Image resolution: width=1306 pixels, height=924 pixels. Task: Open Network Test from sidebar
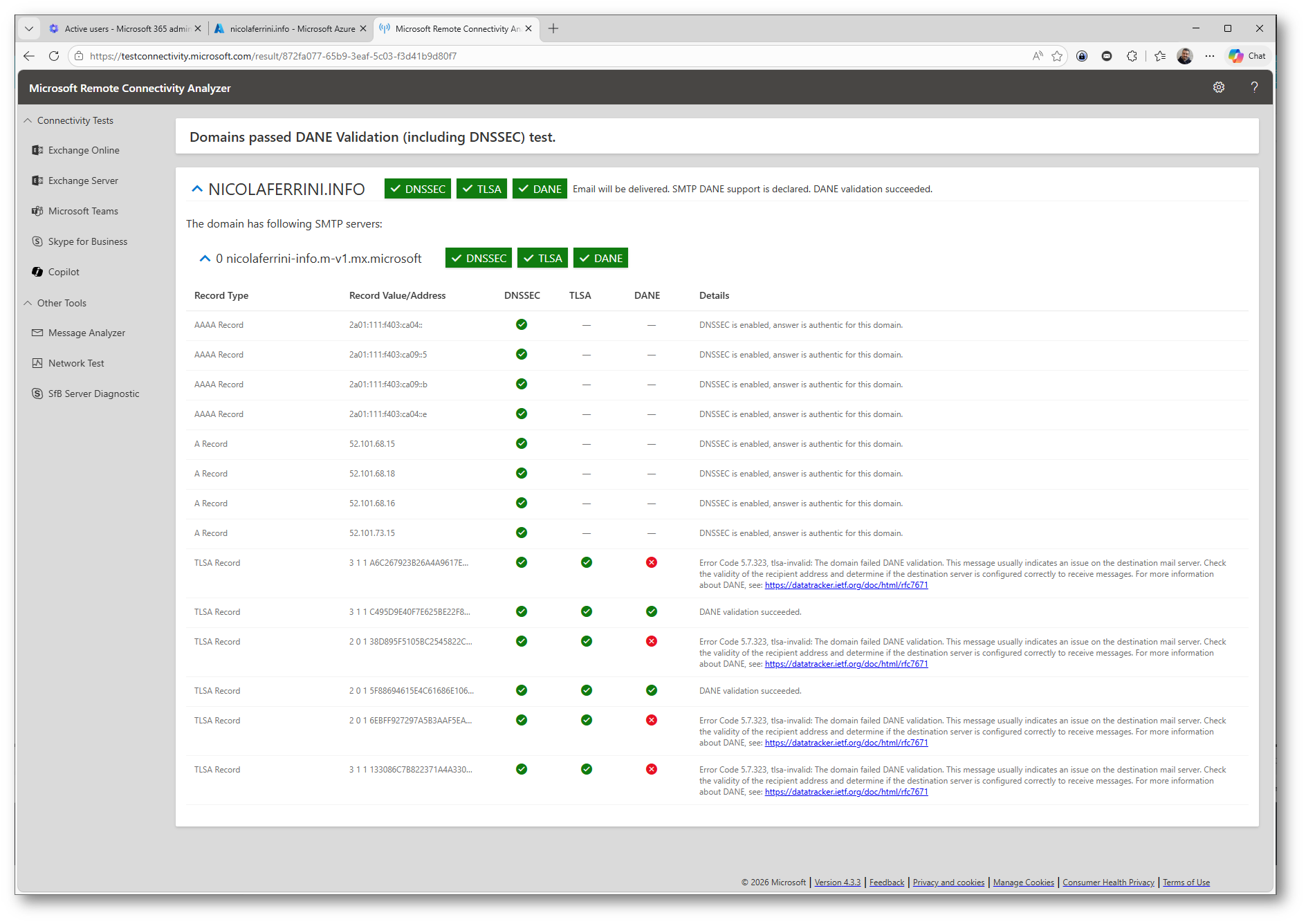(76, 363)
